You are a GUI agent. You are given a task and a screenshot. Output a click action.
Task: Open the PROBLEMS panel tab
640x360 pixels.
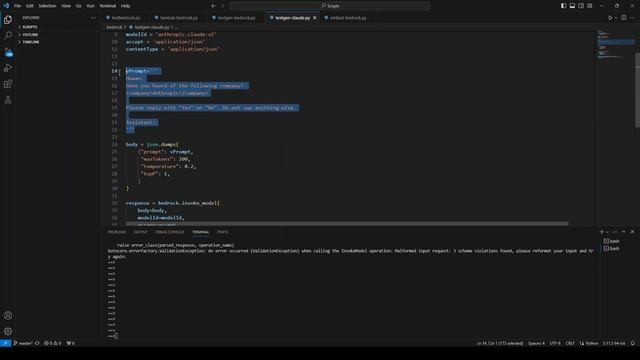(x=117, y=232)
